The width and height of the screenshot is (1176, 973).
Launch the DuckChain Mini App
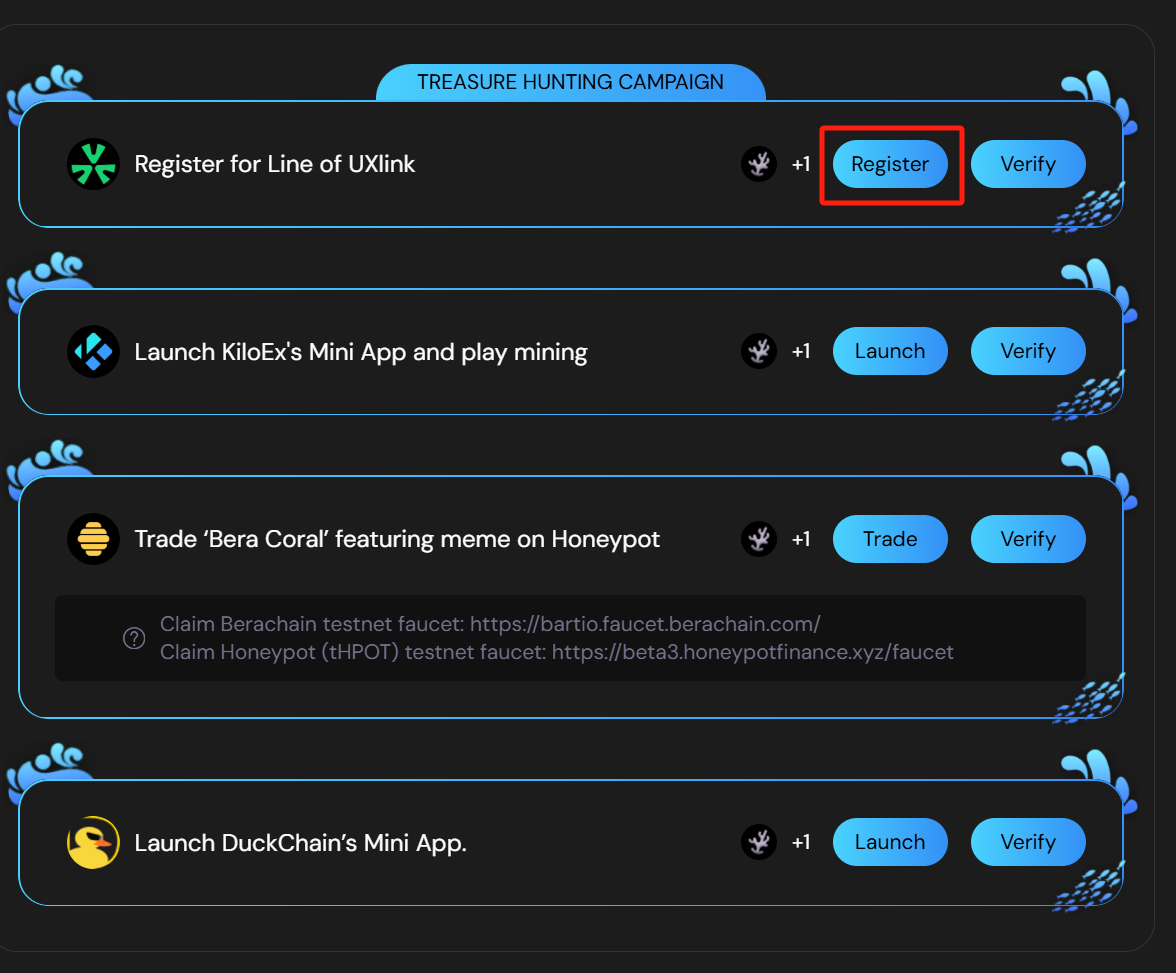[890, 843]
